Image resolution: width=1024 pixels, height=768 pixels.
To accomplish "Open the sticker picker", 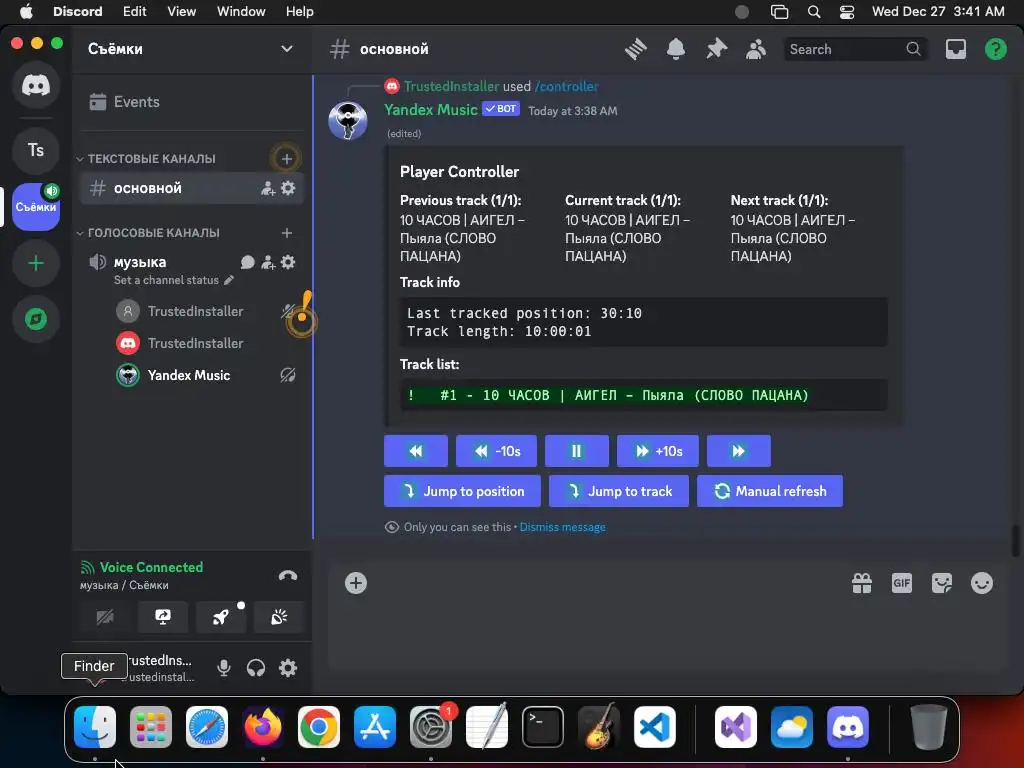I will click(x=942, y=583).
